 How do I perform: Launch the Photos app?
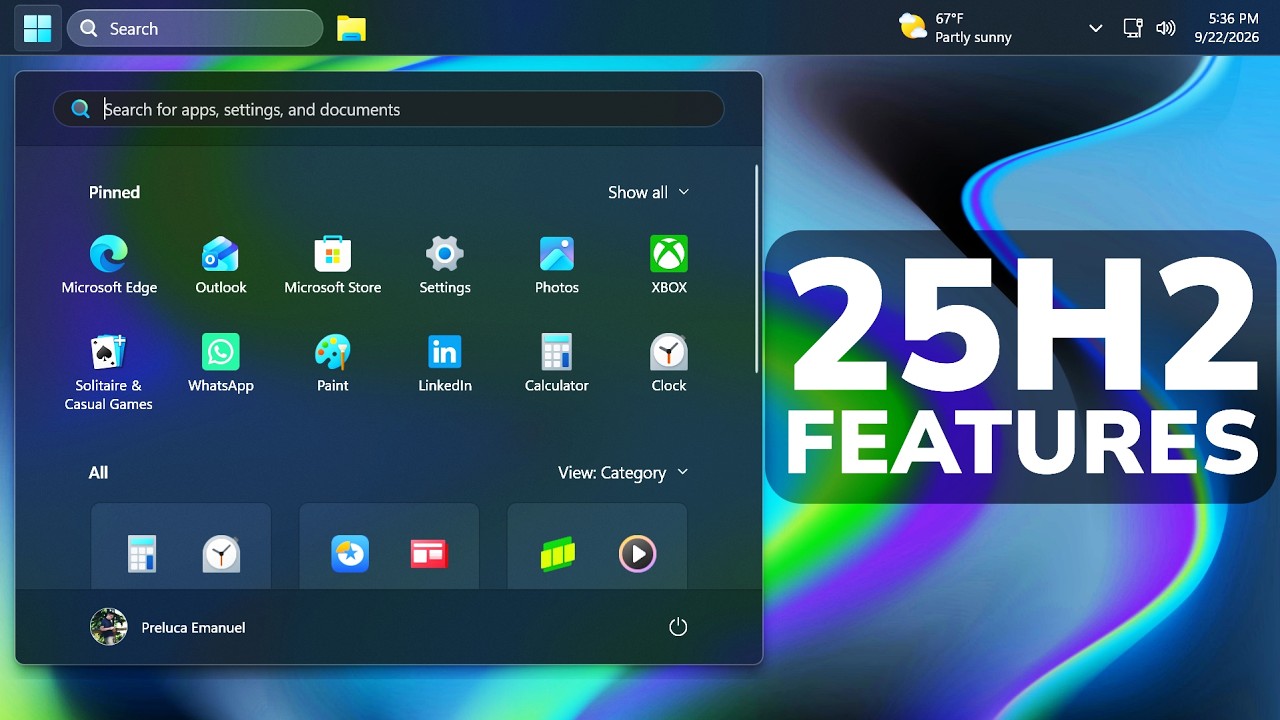(x=557, y=265)
